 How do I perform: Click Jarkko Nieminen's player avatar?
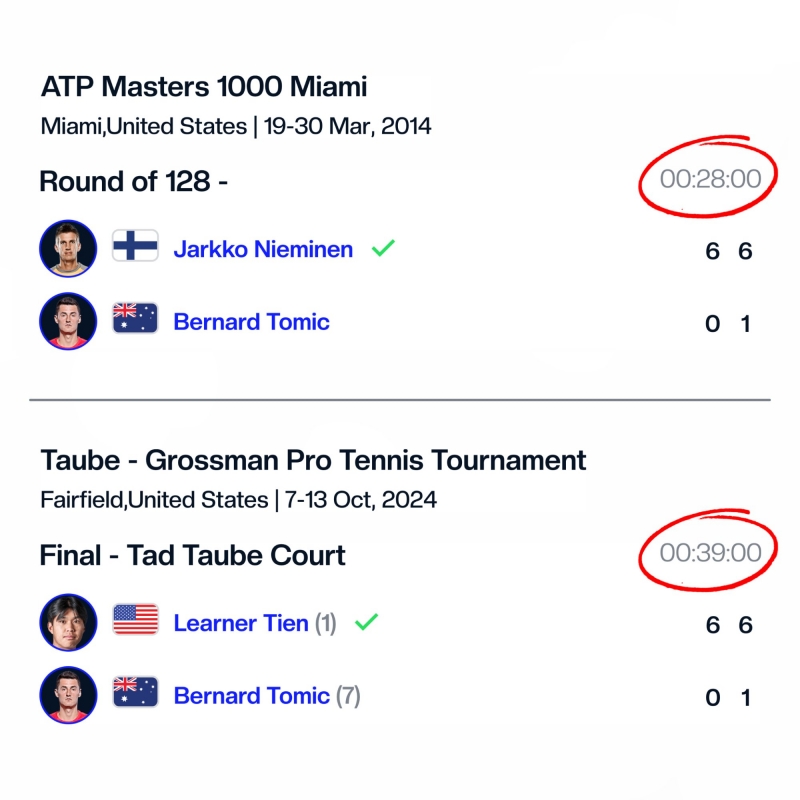click(68, 249)
